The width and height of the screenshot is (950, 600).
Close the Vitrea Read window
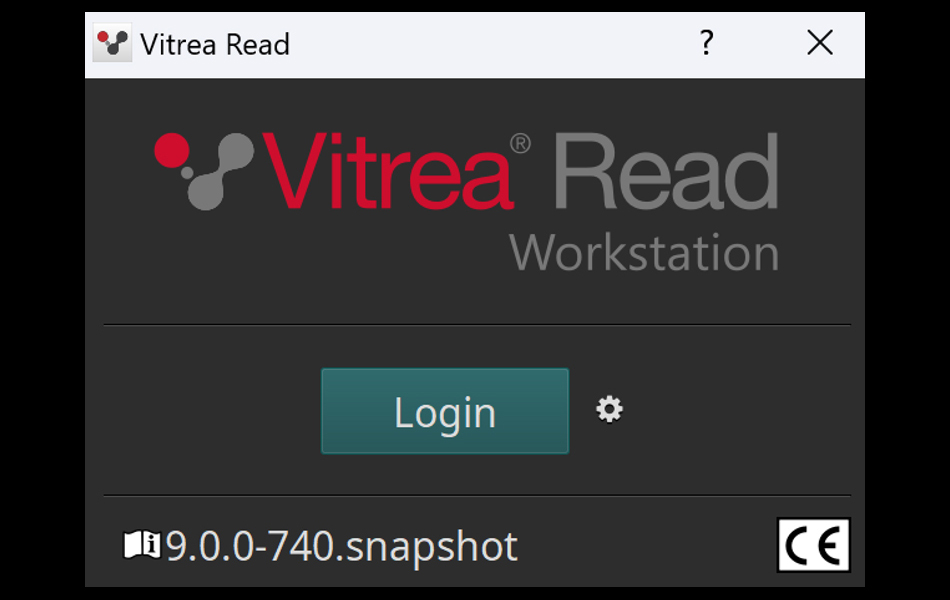point(820,43)
